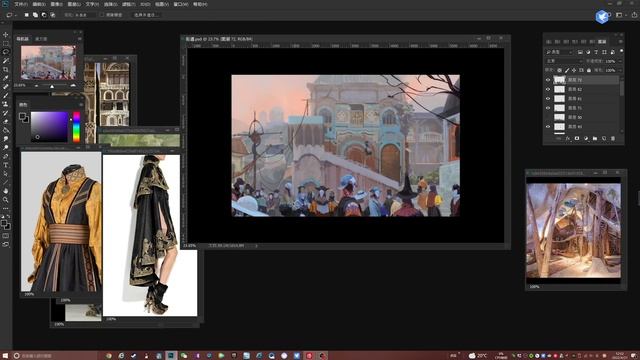The height and width of the screenshot is (360, 640).
Task: Open Color panel flyout menu
Action: pos(80,105)
